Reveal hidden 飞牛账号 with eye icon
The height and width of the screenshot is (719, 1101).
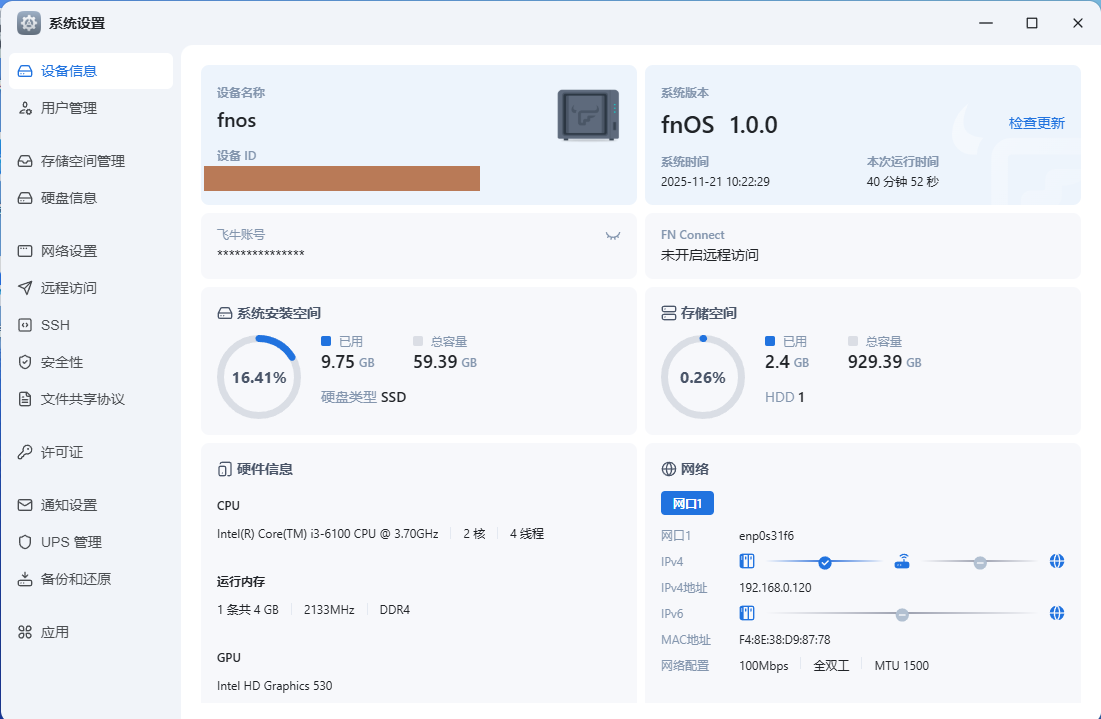(613, 236)
